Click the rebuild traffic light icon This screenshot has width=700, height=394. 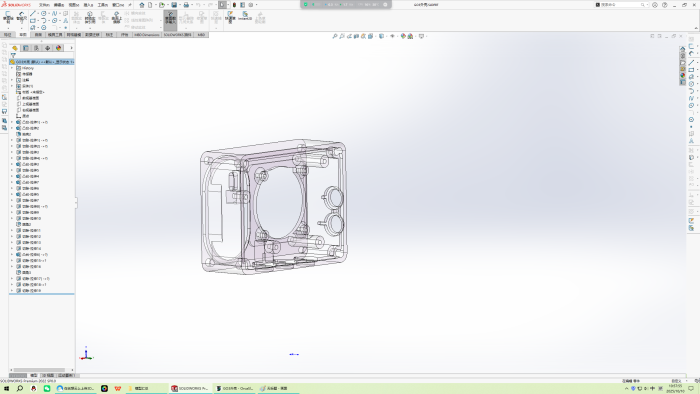[234, 5]
